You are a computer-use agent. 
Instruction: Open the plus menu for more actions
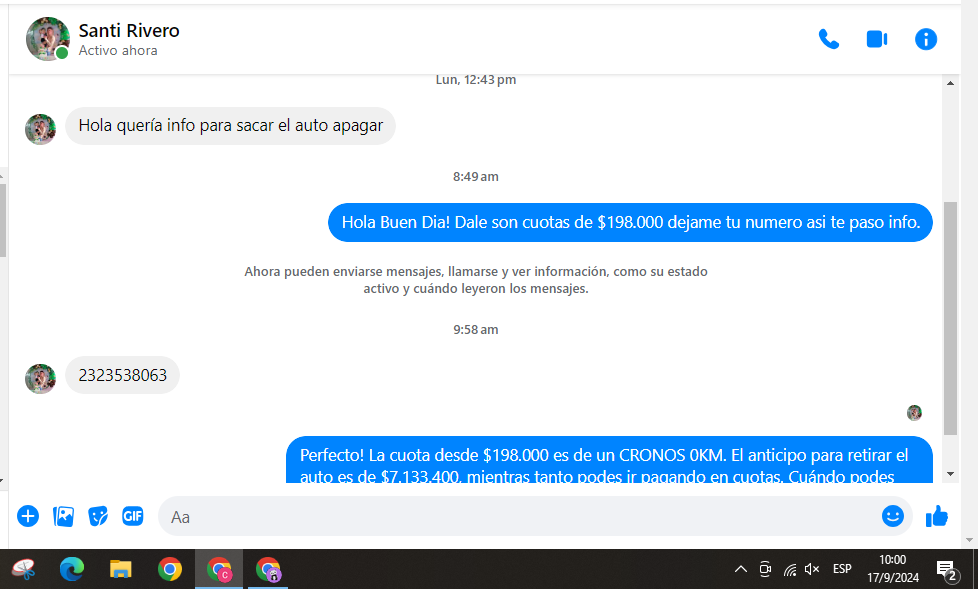[27, 516]
